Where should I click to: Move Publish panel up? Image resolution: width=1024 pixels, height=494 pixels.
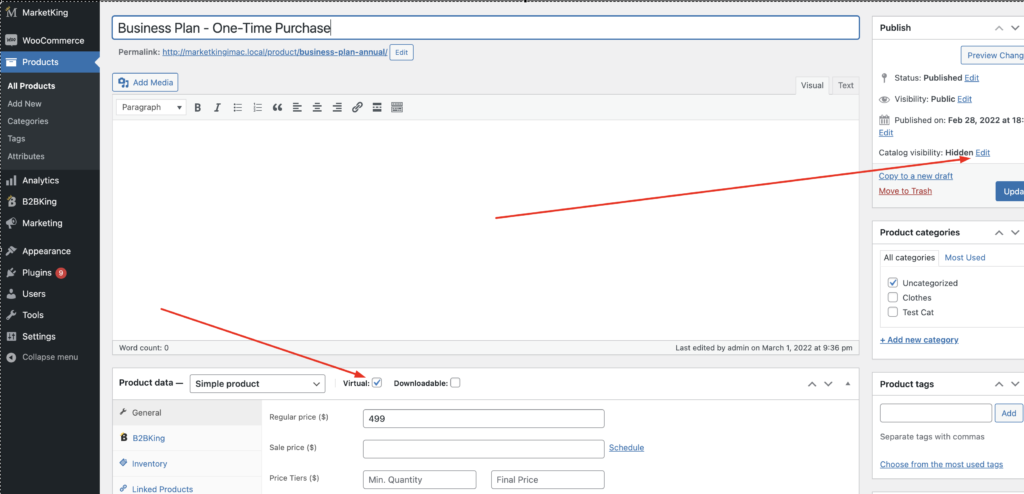point(999,28)
